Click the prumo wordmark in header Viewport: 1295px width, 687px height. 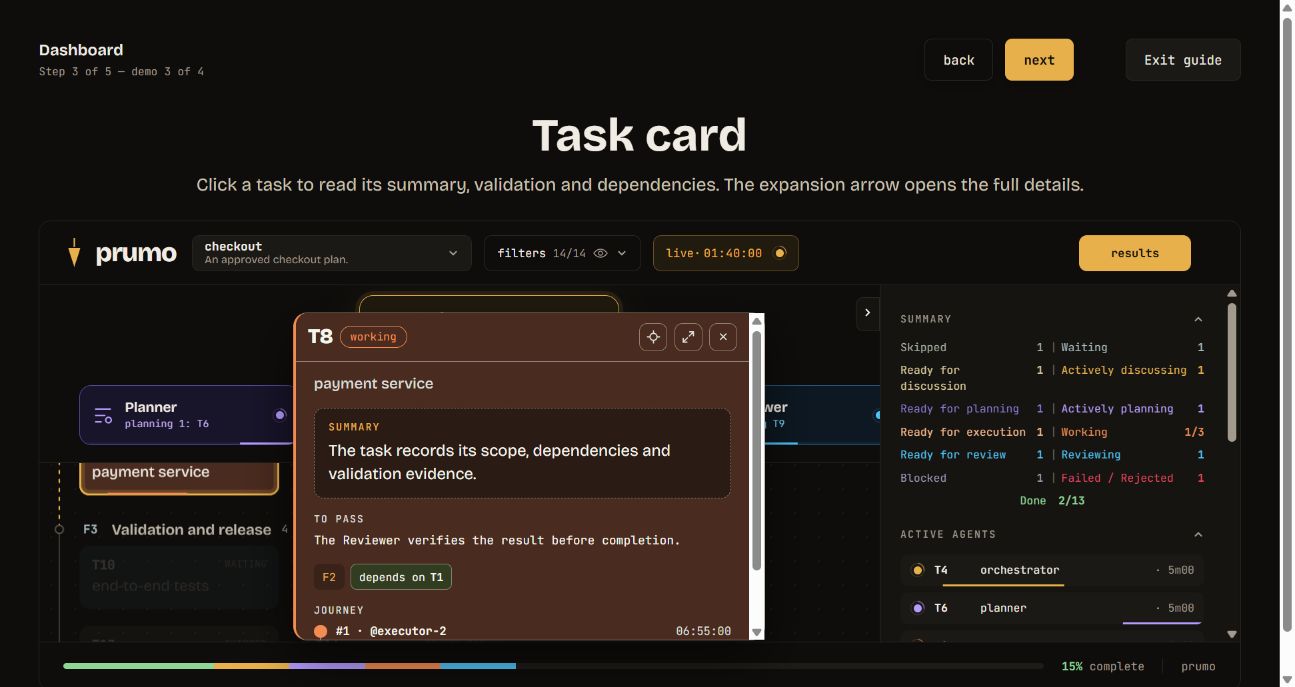tap(136, 253)
